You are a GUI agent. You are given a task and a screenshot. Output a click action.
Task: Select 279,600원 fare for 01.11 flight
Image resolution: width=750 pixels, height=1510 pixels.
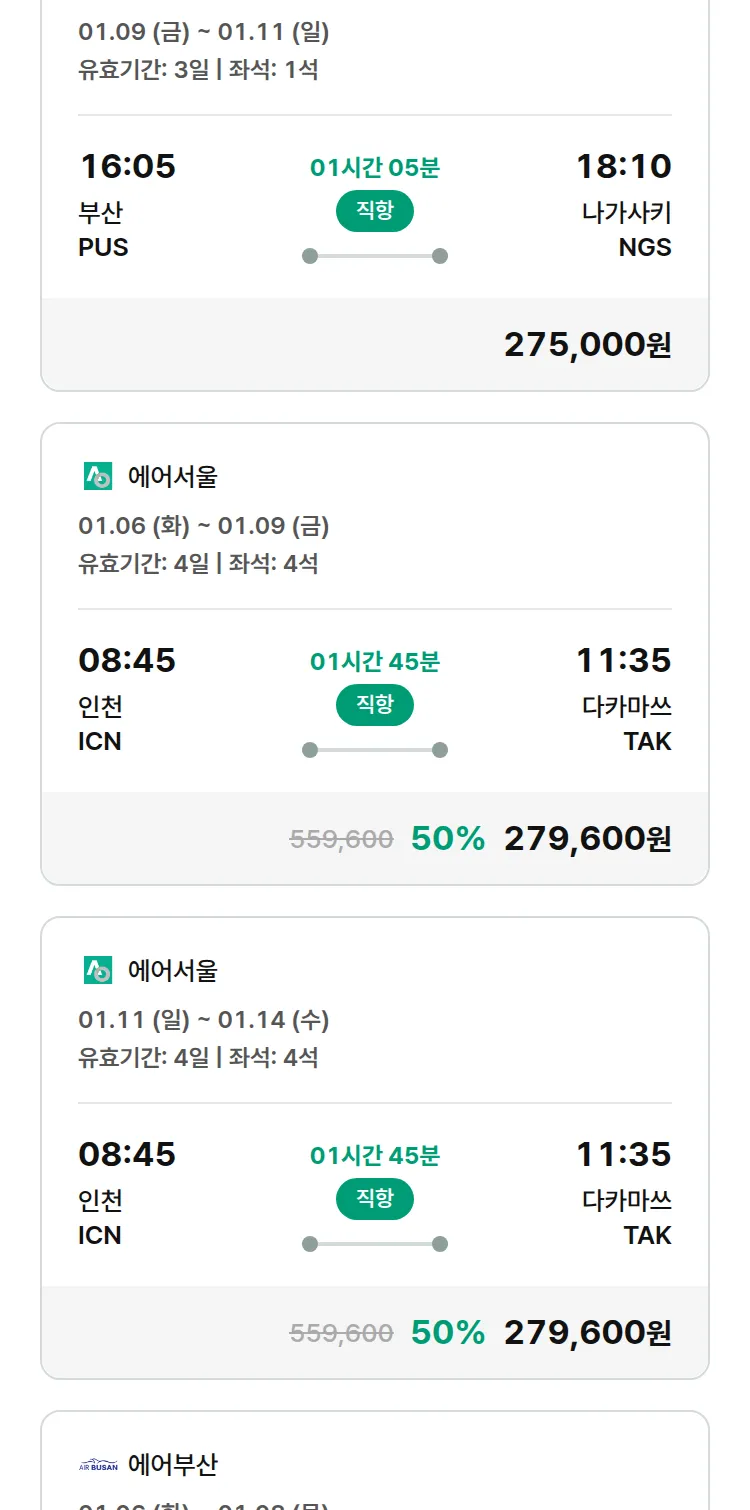(x=587, y=1333)
